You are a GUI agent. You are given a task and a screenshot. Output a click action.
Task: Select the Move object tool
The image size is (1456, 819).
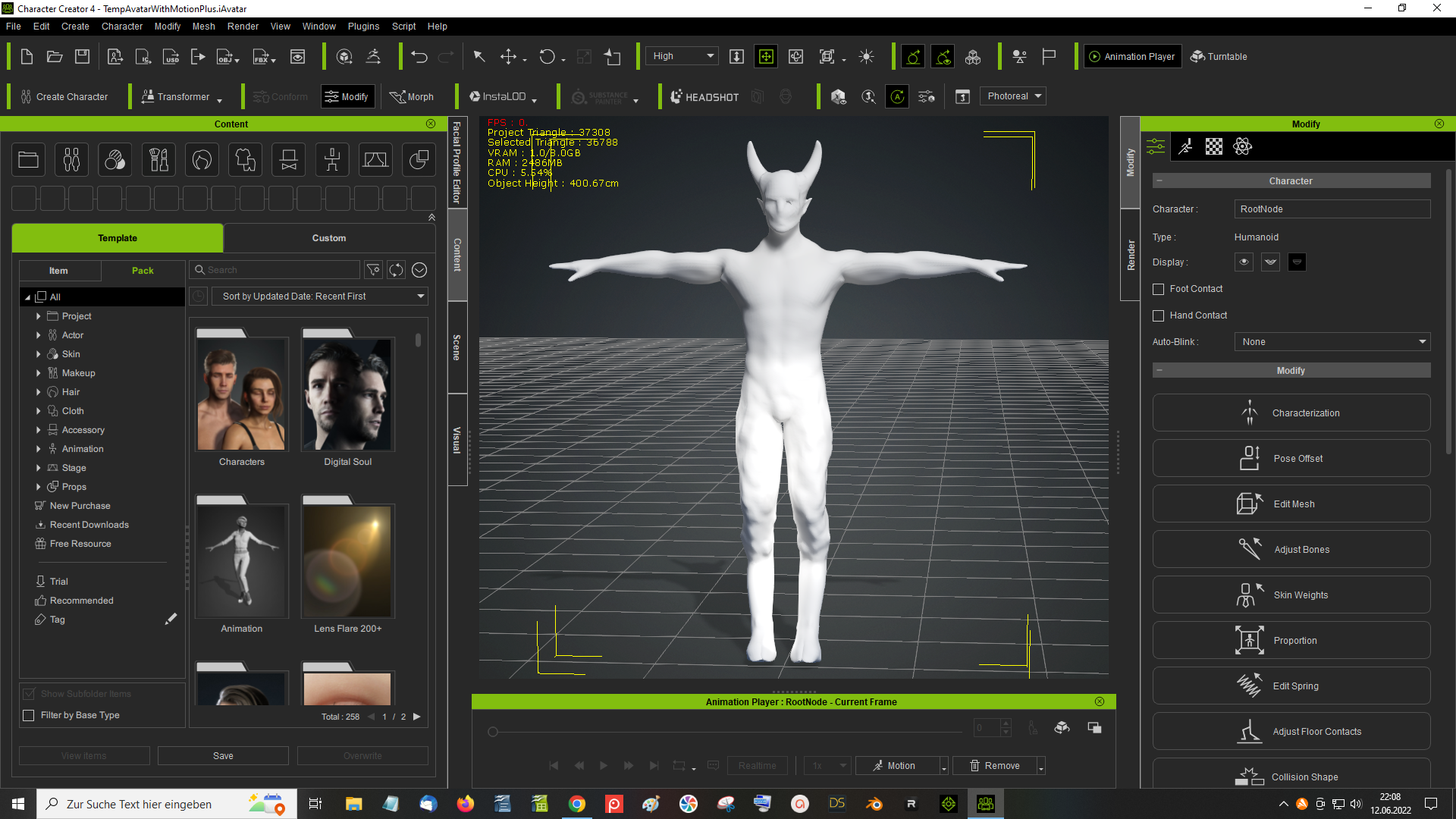pos(509,57)
